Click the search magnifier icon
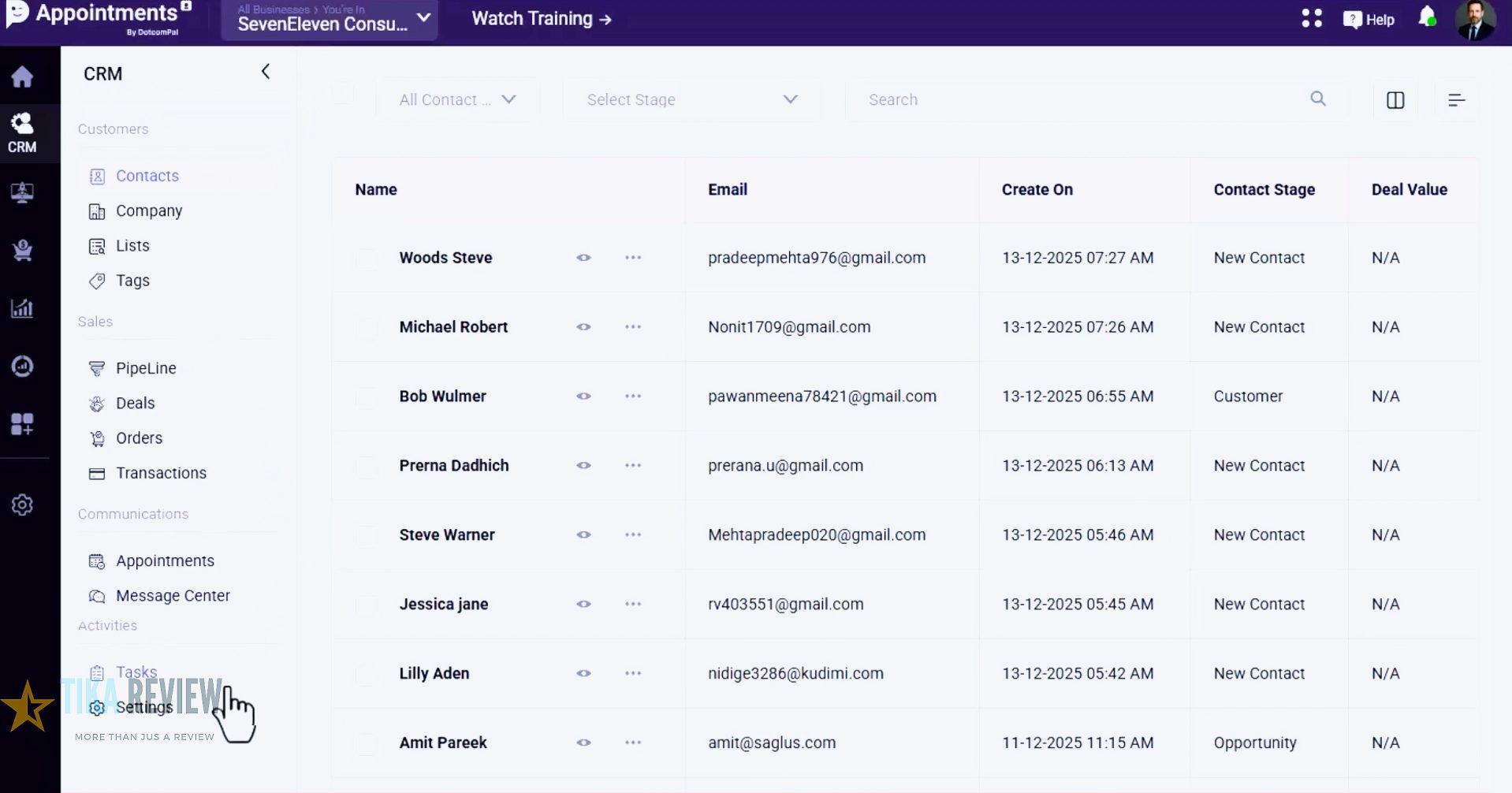 tap(1318, 99)
